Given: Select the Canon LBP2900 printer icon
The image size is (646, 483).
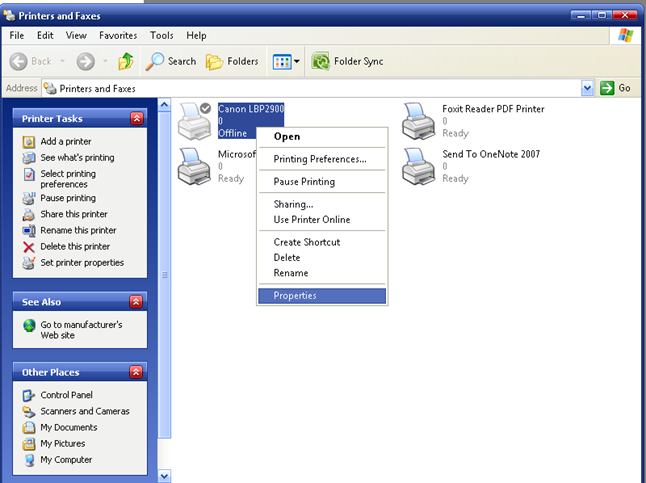Looking at the screenshot, I should click(194, 121).
